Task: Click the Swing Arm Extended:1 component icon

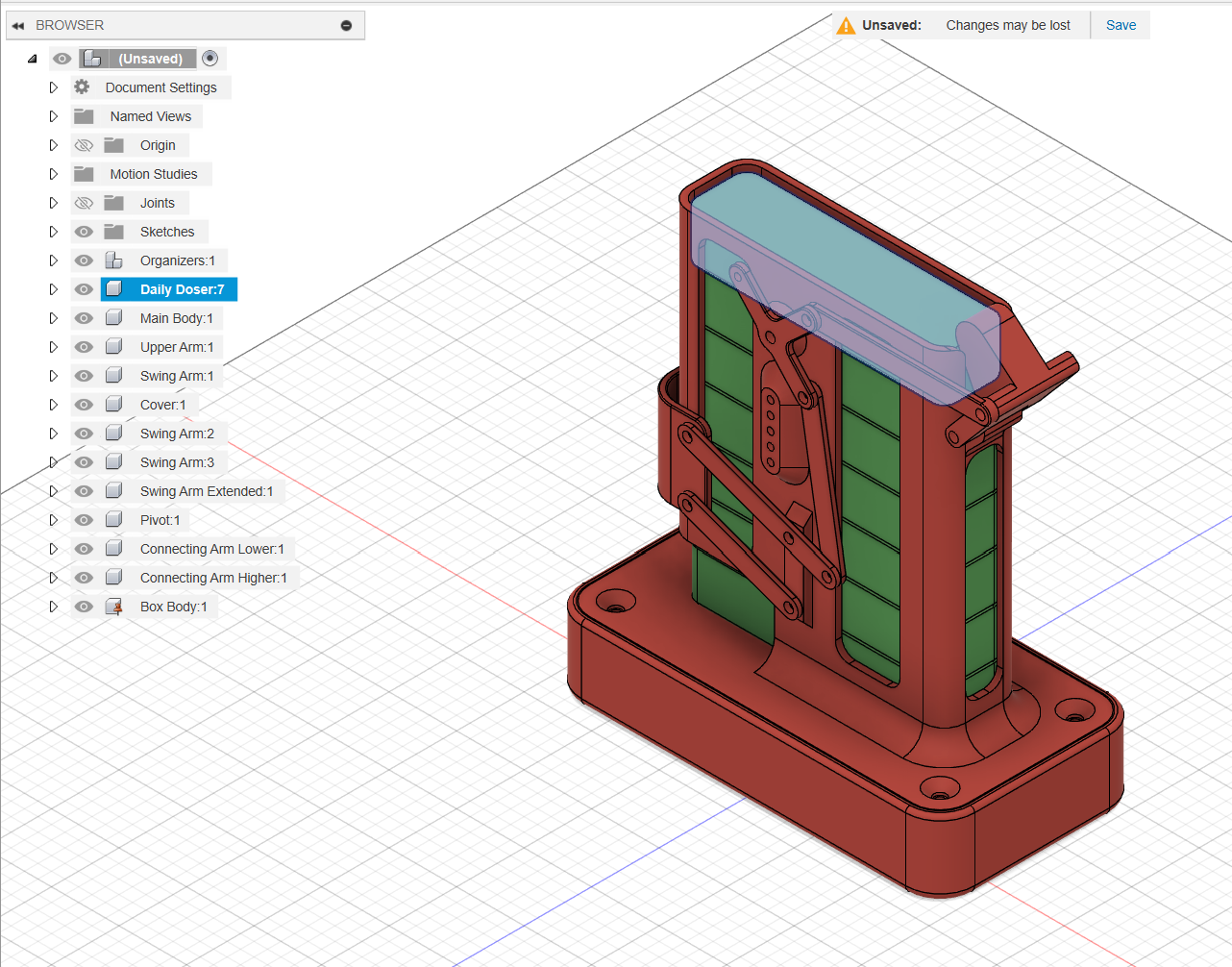Action: (113, 491)
